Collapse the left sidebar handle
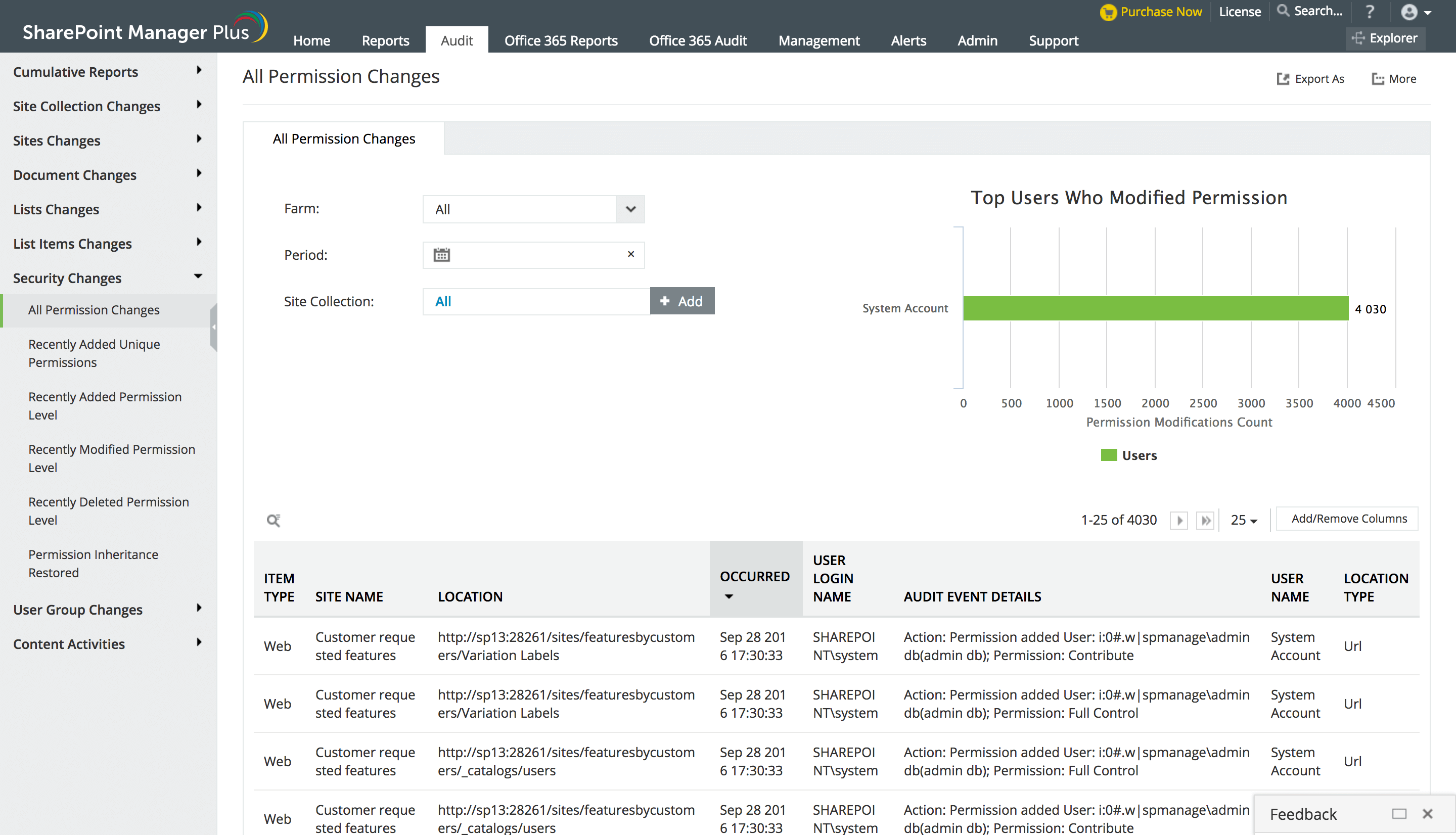Viewport: 1456px width, 835px height. point(214,327)
